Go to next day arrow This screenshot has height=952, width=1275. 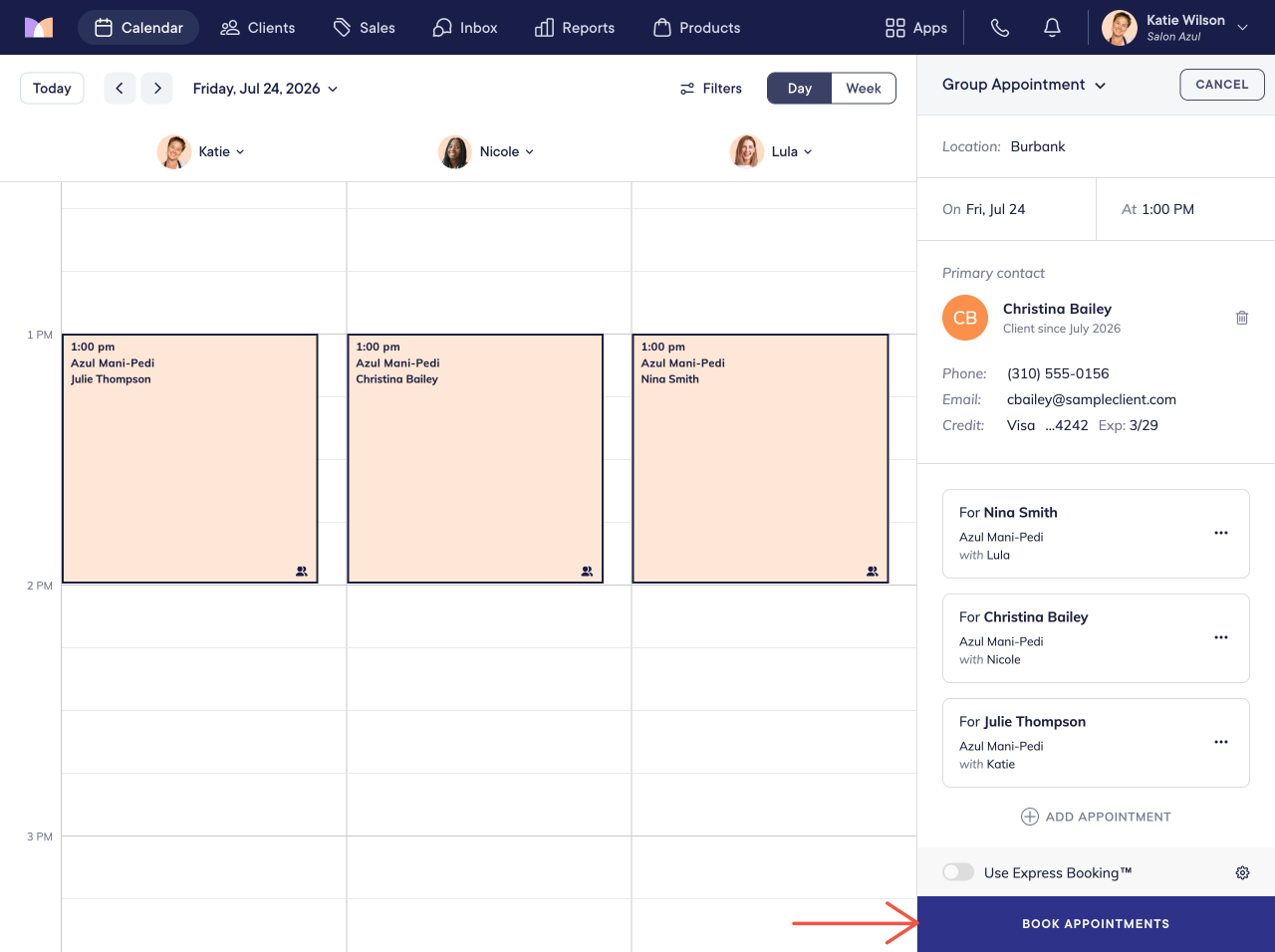pos(157,89)
